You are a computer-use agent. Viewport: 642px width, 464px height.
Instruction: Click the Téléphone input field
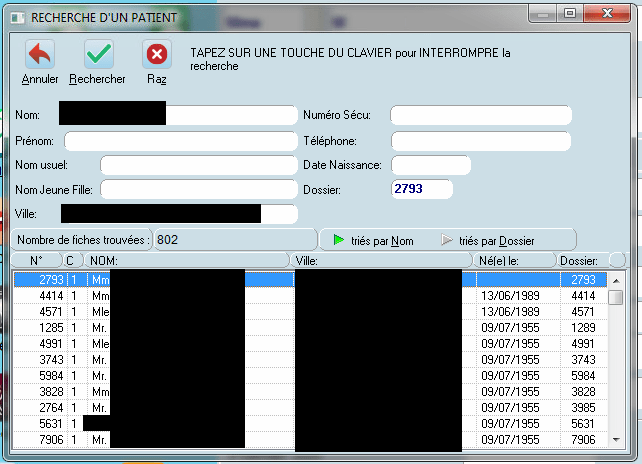click(479, 141)
